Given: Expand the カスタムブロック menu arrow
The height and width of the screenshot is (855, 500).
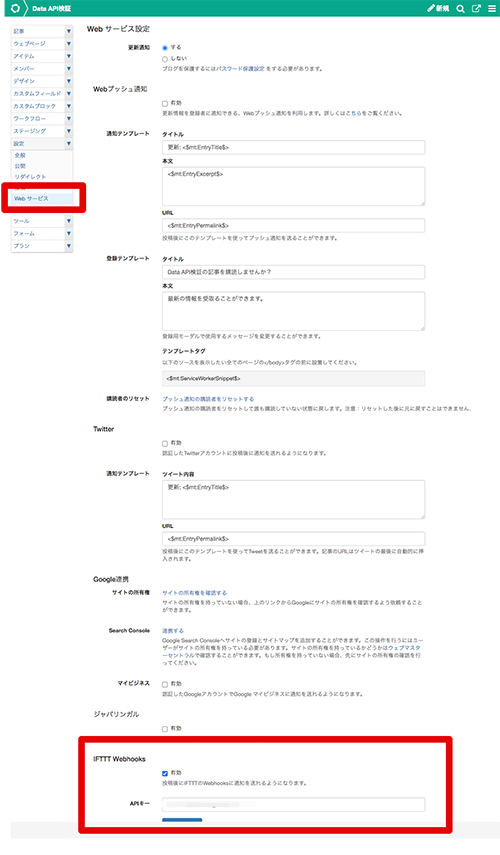Looking at the screenshot, I should pyautogui.click(x=69, y=106).
